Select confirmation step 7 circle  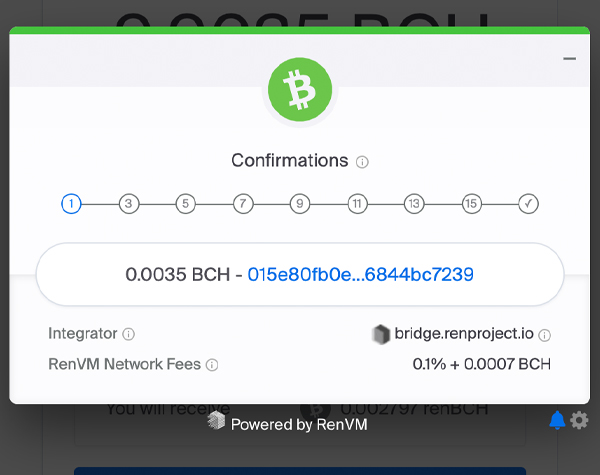tap(243, 204)
